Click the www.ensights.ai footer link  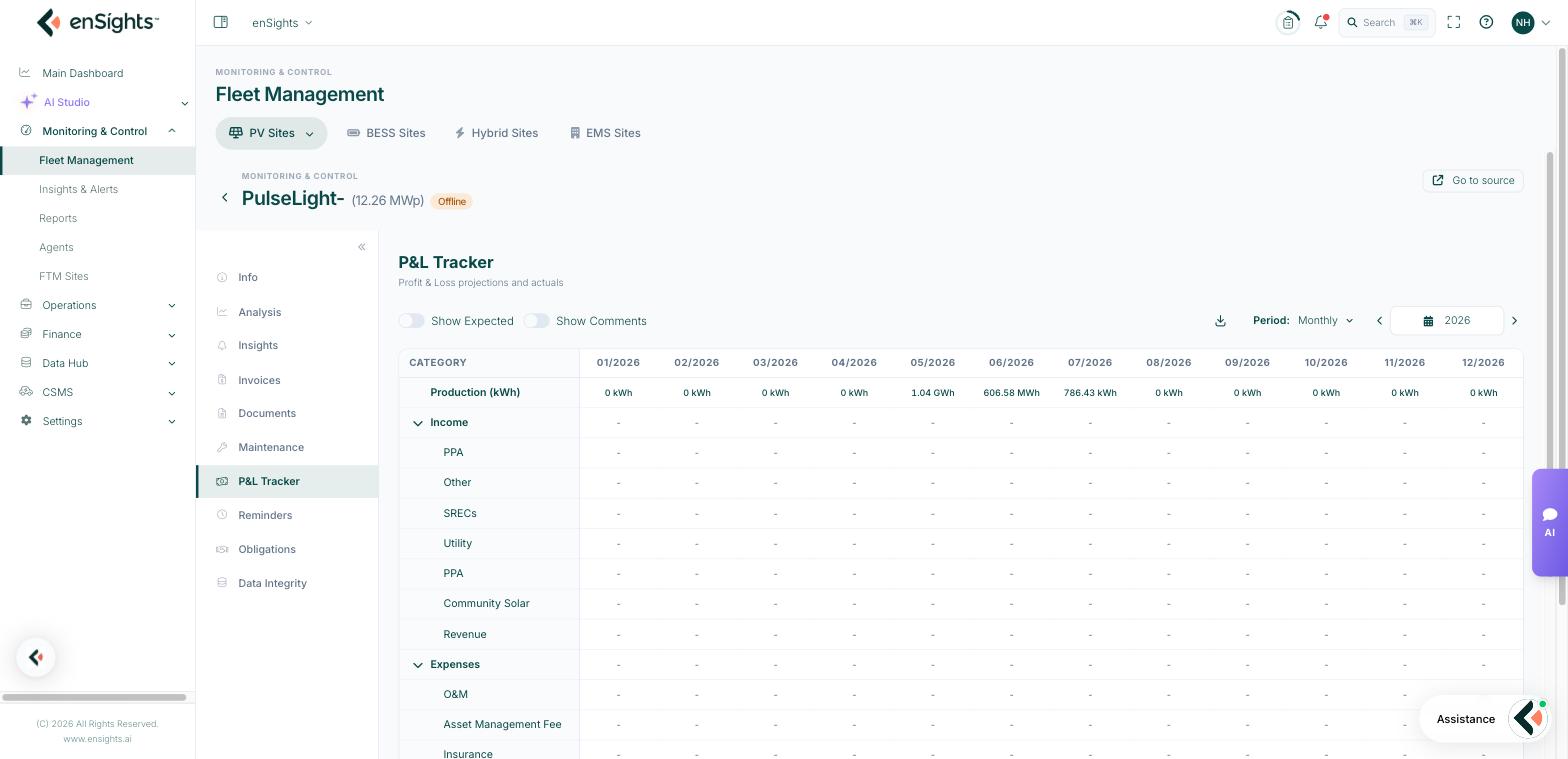pos(97,739)
